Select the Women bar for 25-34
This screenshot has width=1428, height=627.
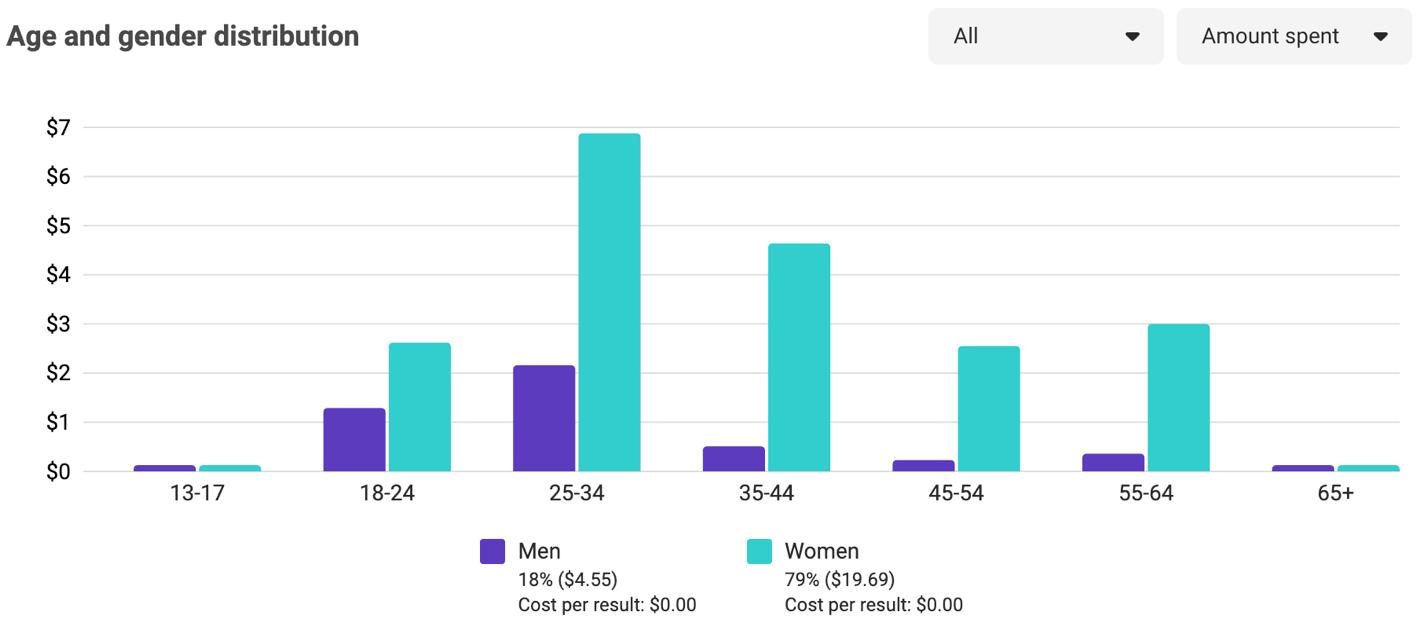pos(609,302)
